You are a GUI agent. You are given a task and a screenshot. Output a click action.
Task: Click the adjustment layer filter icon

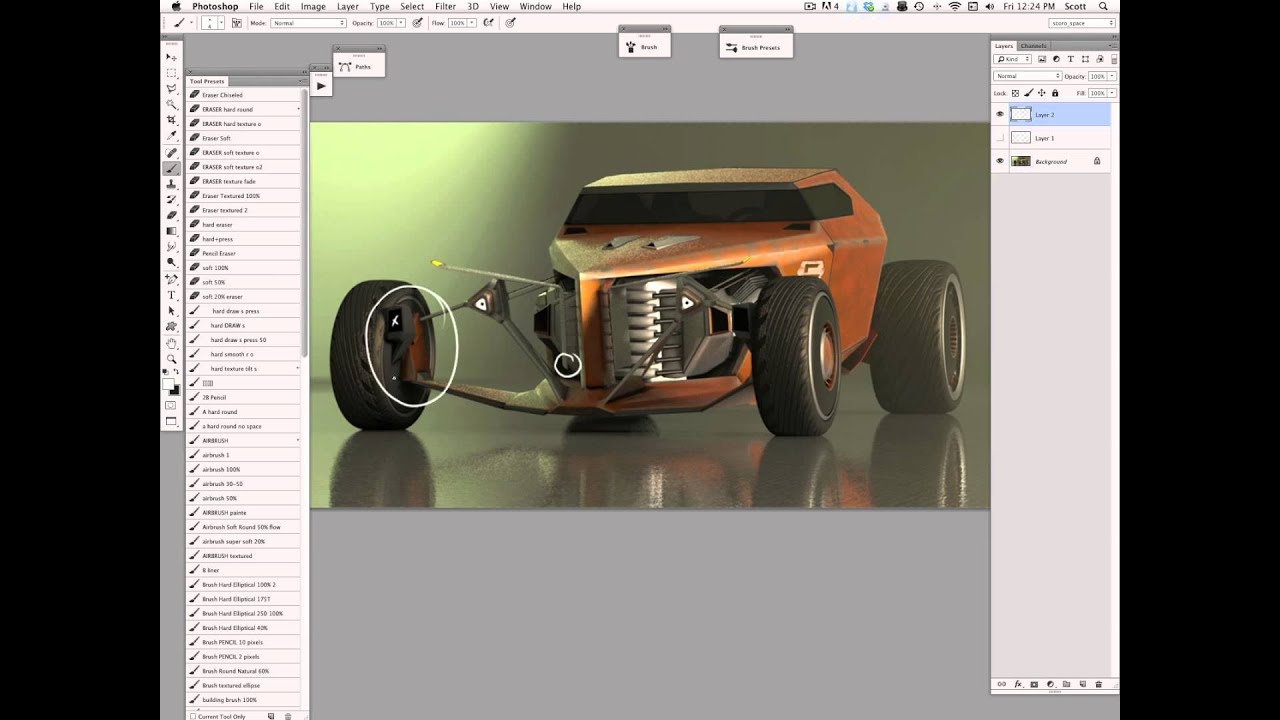pyautogui.click(x=1056, y=59)
